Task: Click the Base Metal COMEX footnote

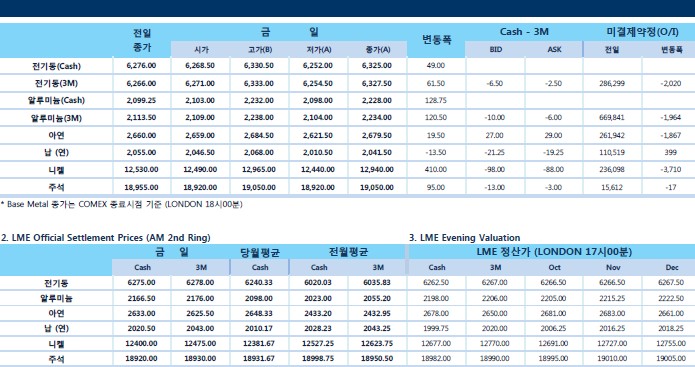Action: pos(121,204)
